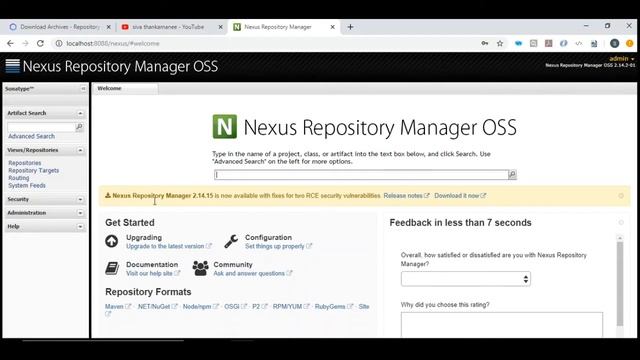Close the YouTube tab
The width and height of the screenshot is (640, 360).
tap(220, 27)
